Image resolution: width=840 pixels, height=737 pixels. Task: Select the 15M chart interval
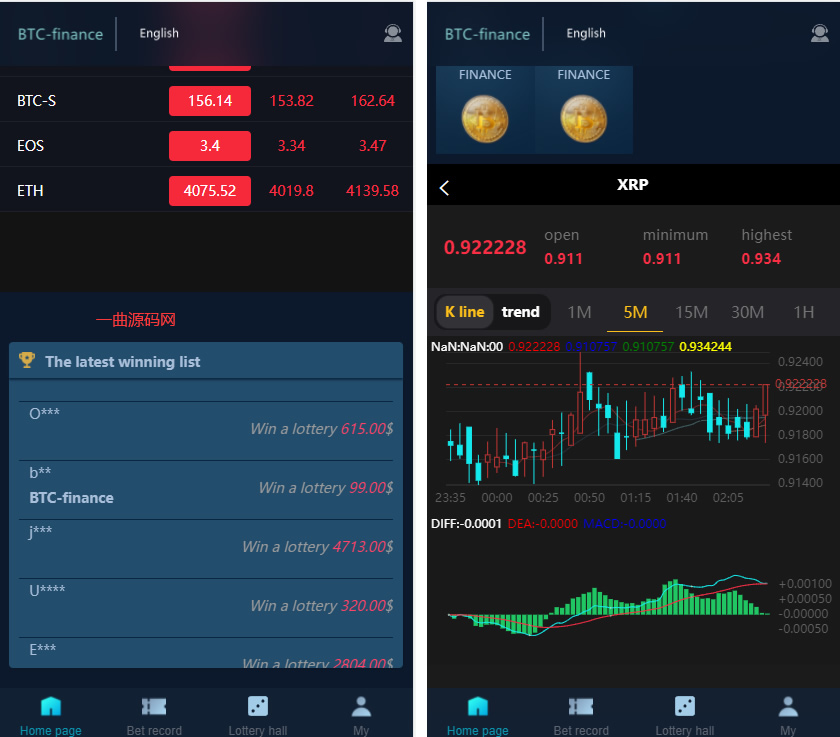pyautogui.click(x=691, y=312)
